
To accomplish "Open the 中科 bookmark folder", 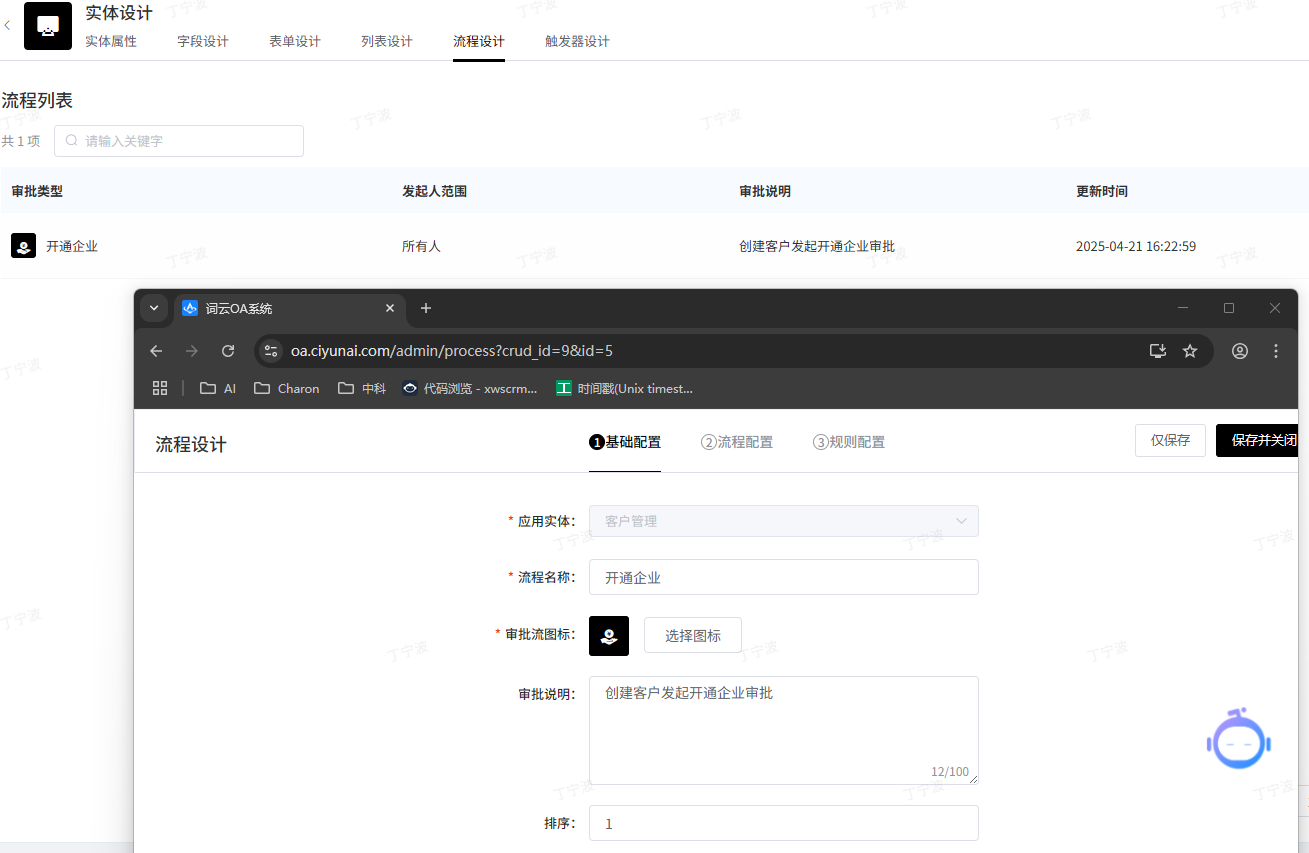I will pyautogui.click(x=362, y=388).
